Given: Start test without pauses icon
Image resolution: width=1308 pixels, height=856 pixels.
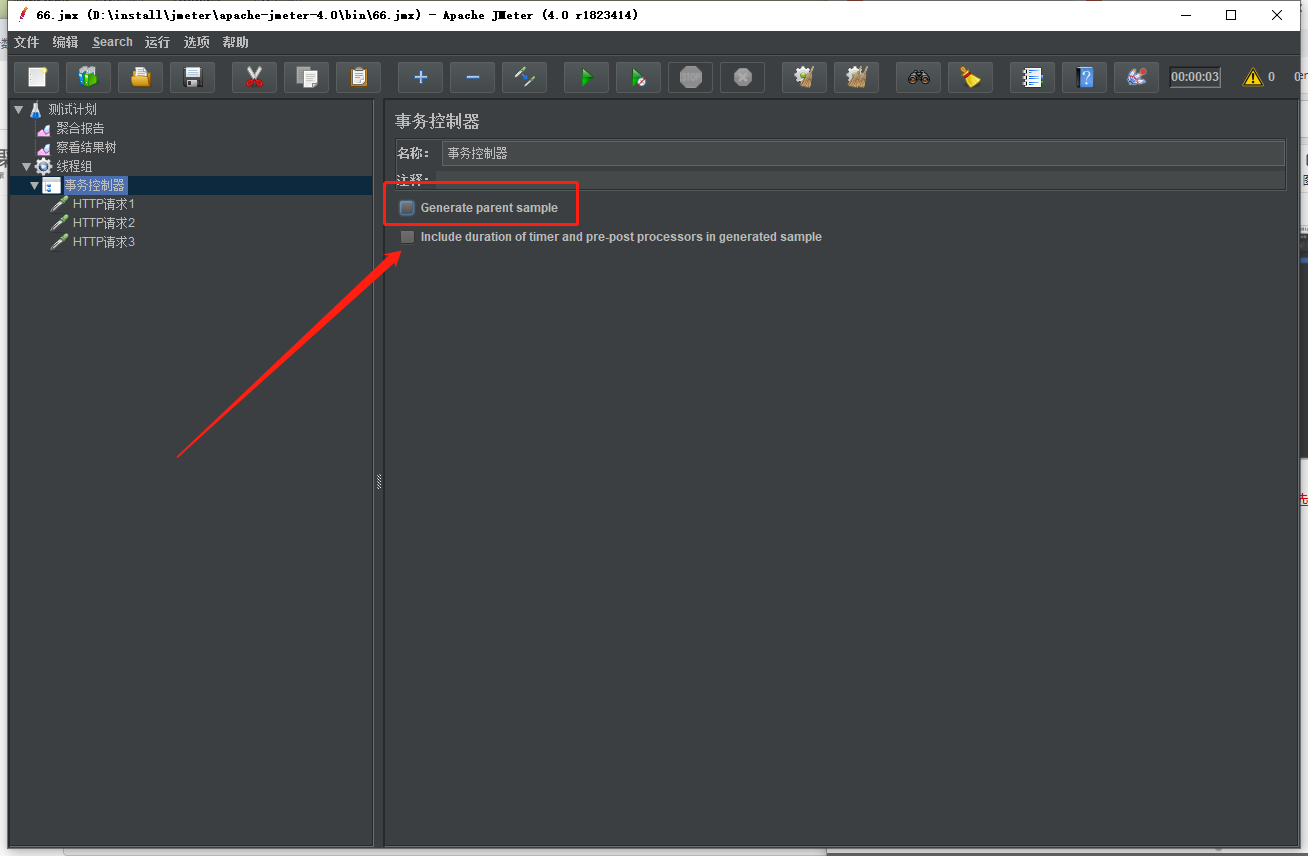Looking at the screenshot, I should [638, 77].
